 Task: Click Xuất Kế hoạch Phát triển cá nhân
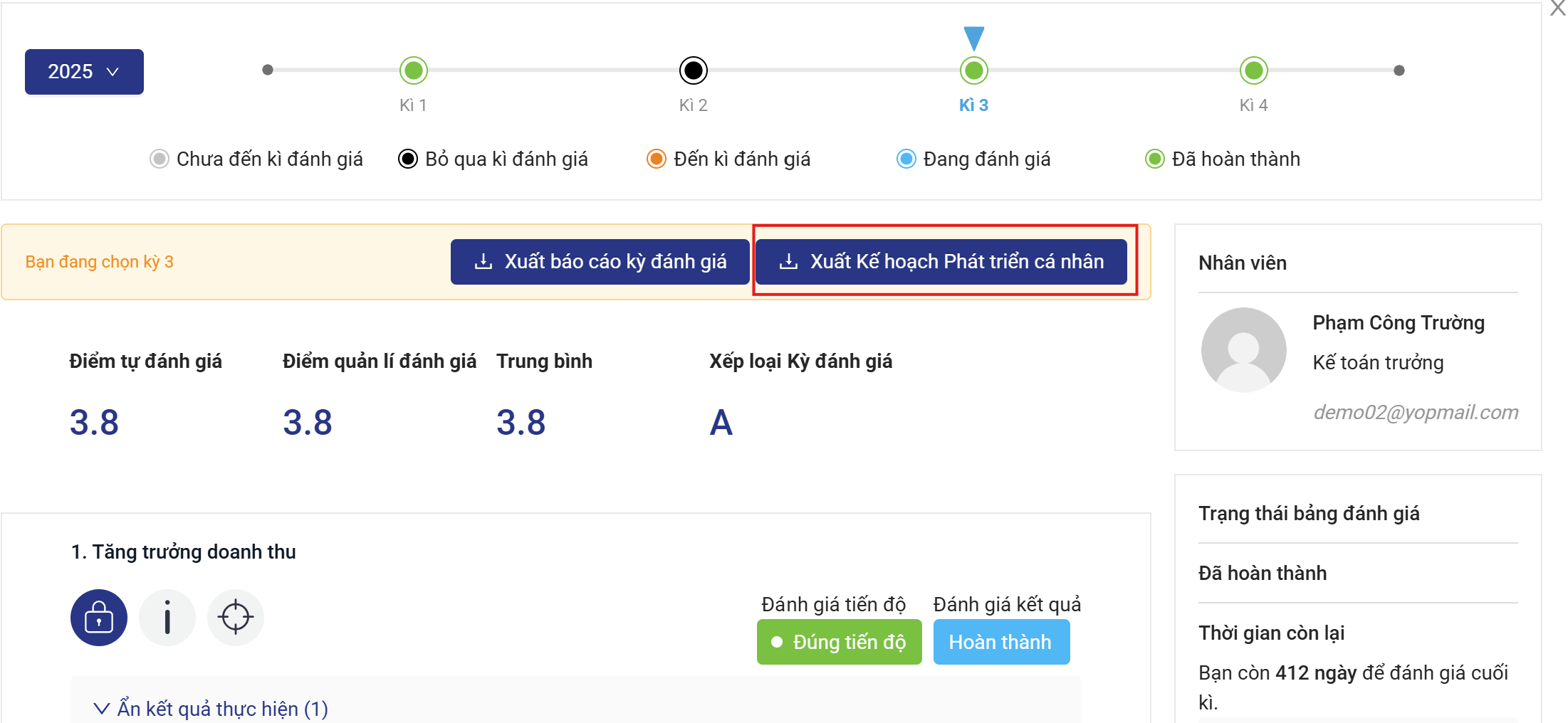(x=941, y=262)
